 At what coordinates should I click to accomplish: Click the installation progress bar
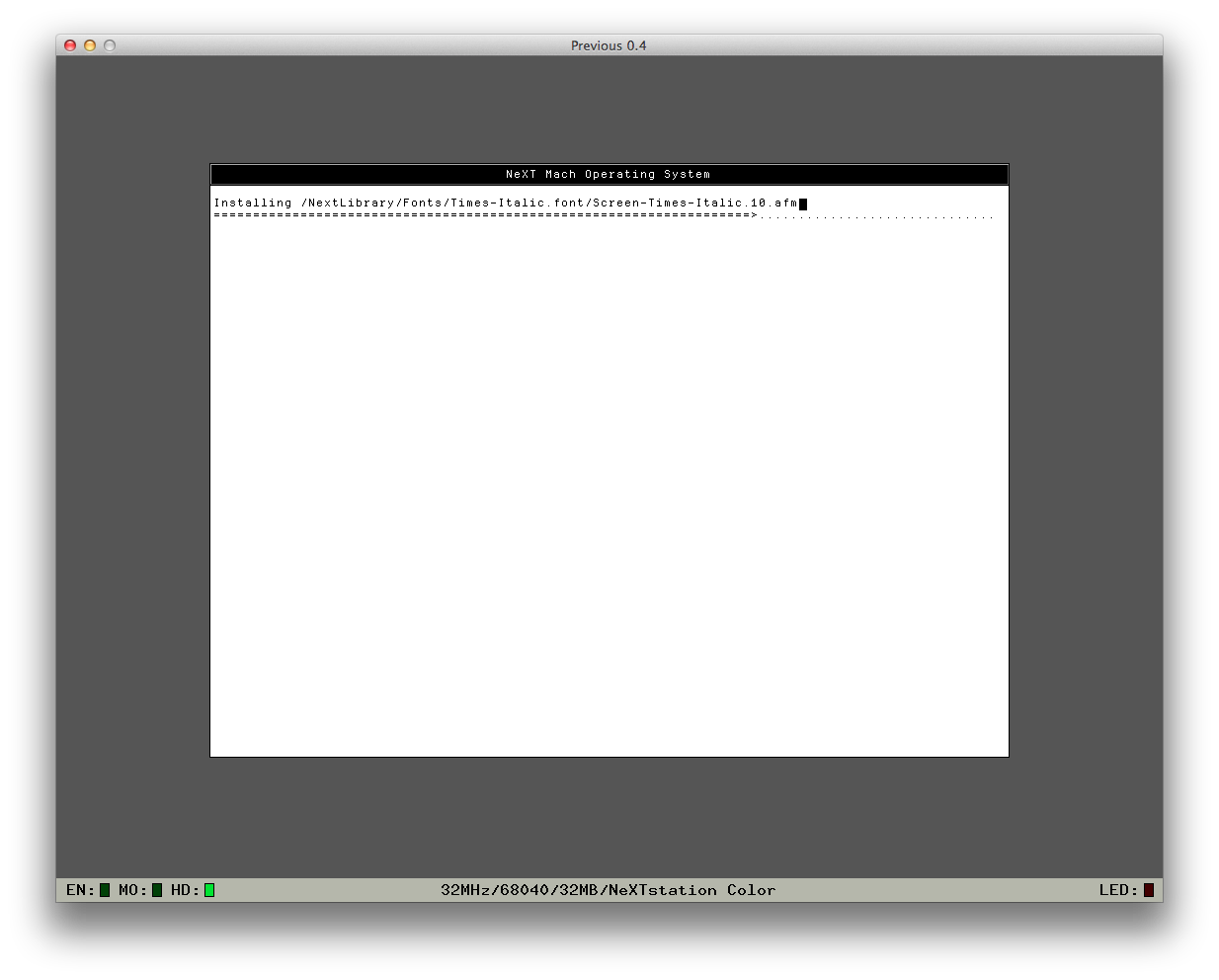pos(604,215)
